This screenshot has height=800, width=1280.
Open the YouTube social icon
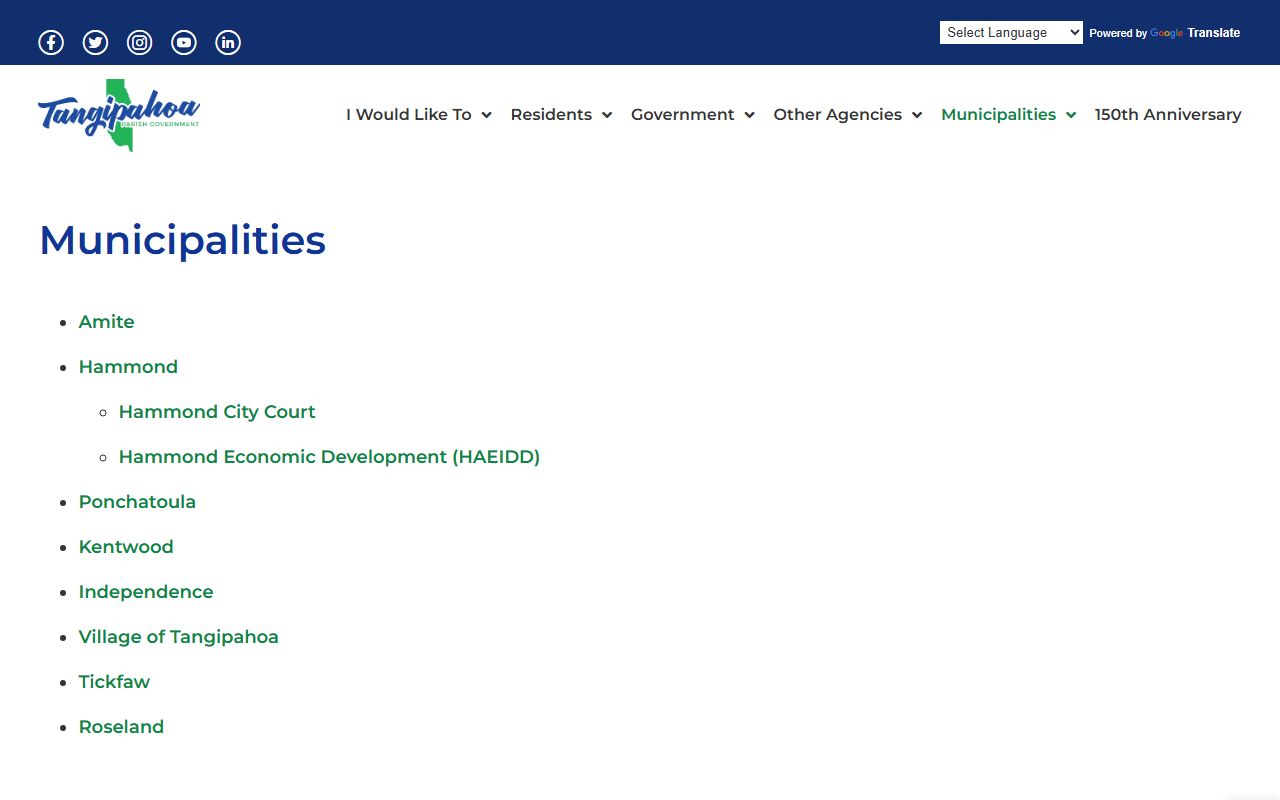pyautogui.click(x=184, y=42)
